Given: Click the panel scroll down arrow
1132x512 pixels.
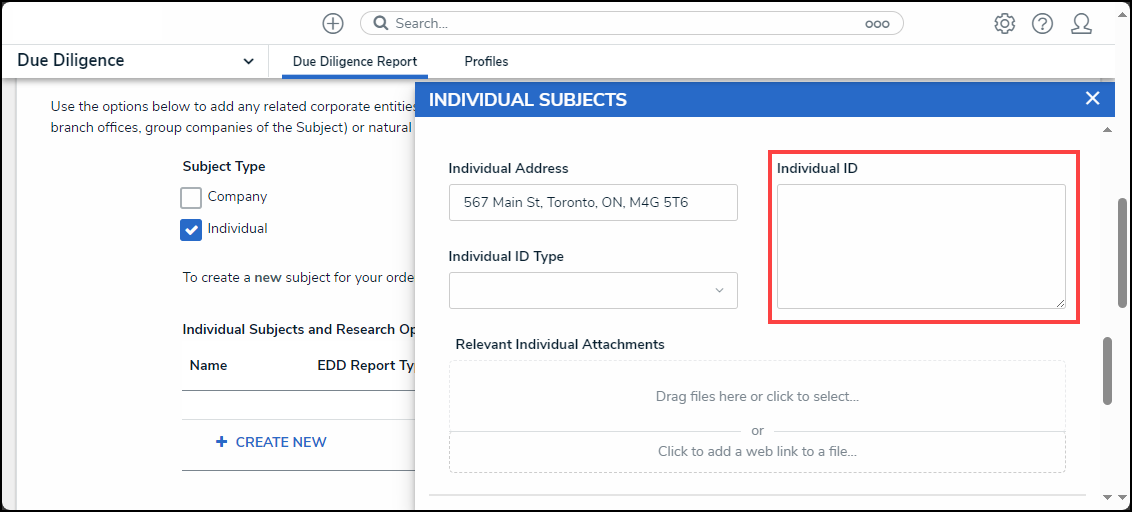Looking at the screenshot, I should tap(1107, 497).
